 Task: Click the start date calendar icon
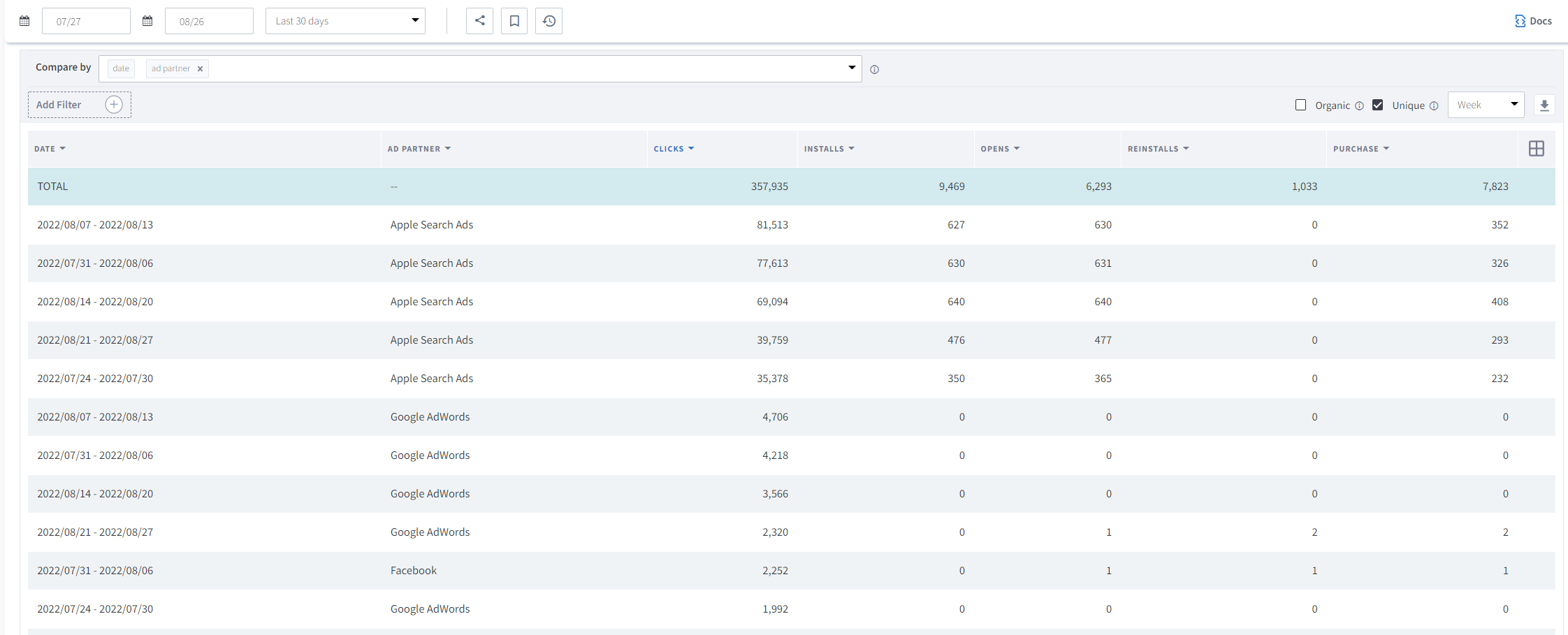coord(24,21)
